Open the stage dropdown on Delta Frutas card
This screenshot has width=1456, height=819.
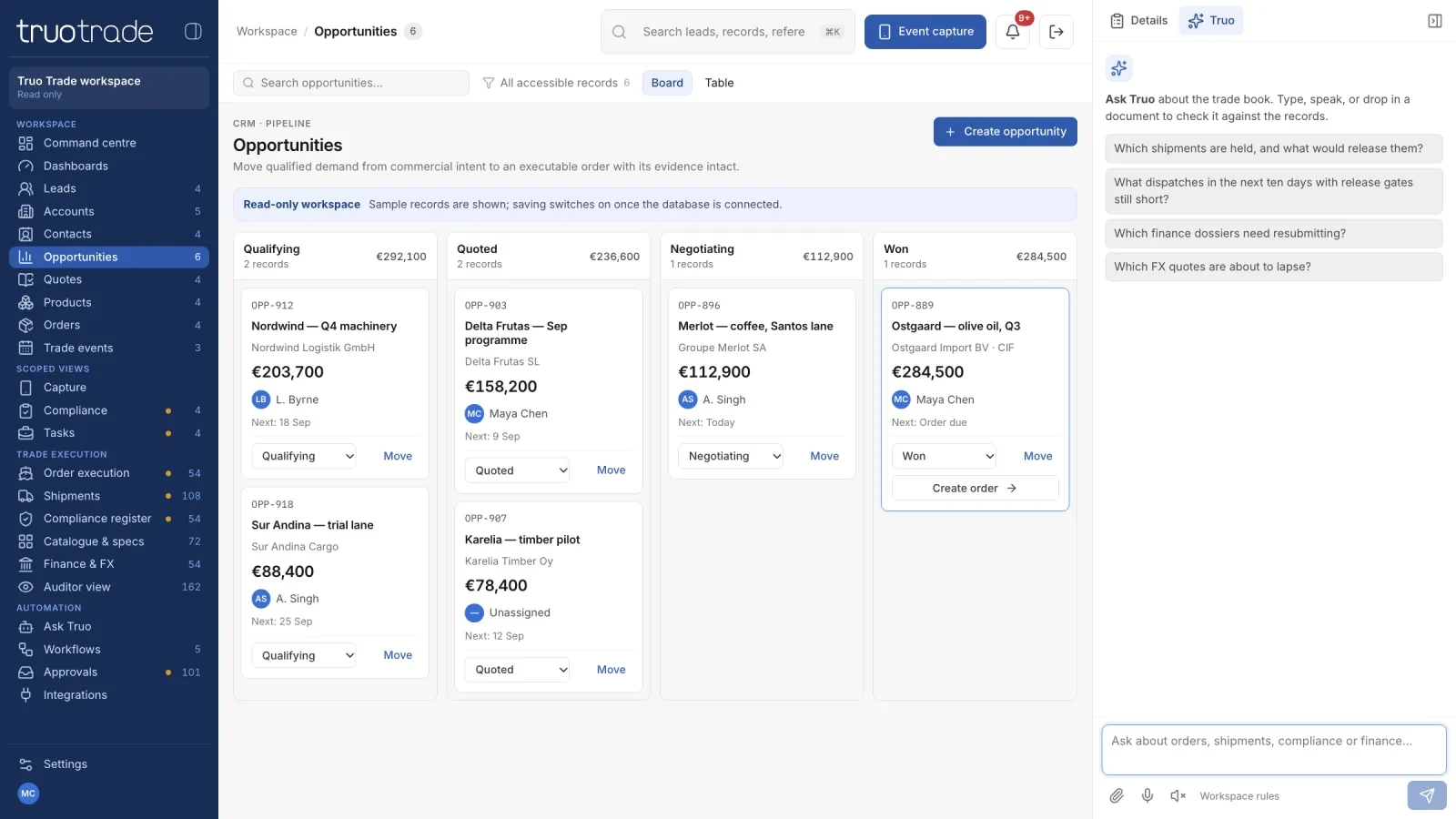(517, 470)
